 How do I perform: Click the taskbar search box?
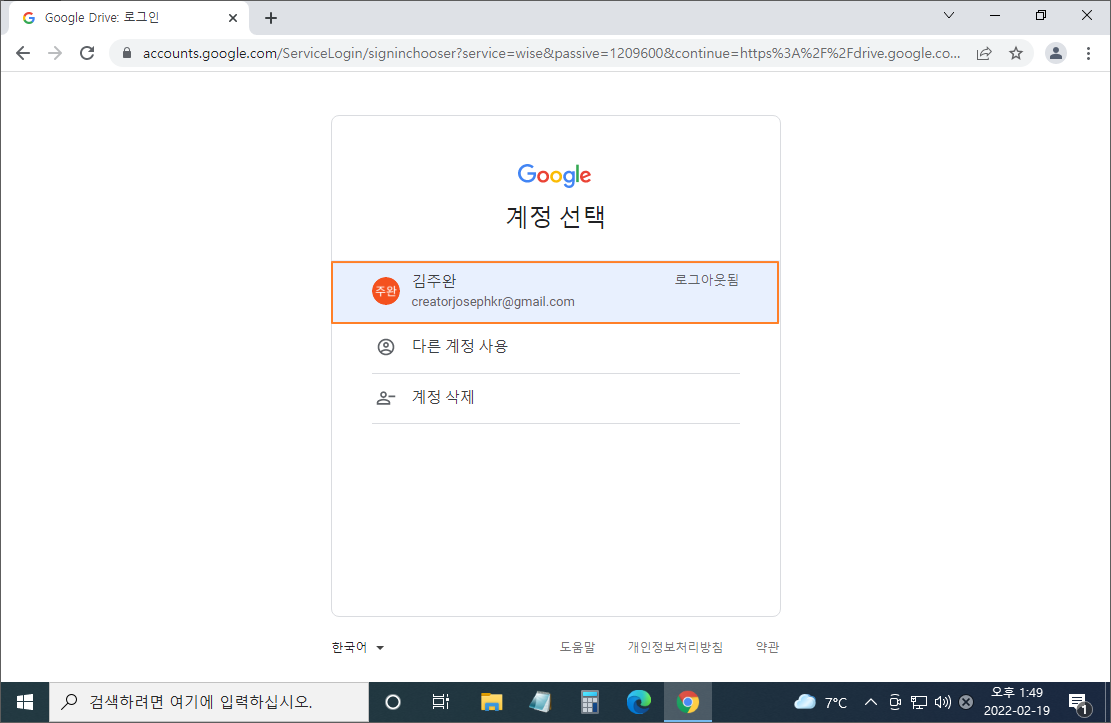209,702
